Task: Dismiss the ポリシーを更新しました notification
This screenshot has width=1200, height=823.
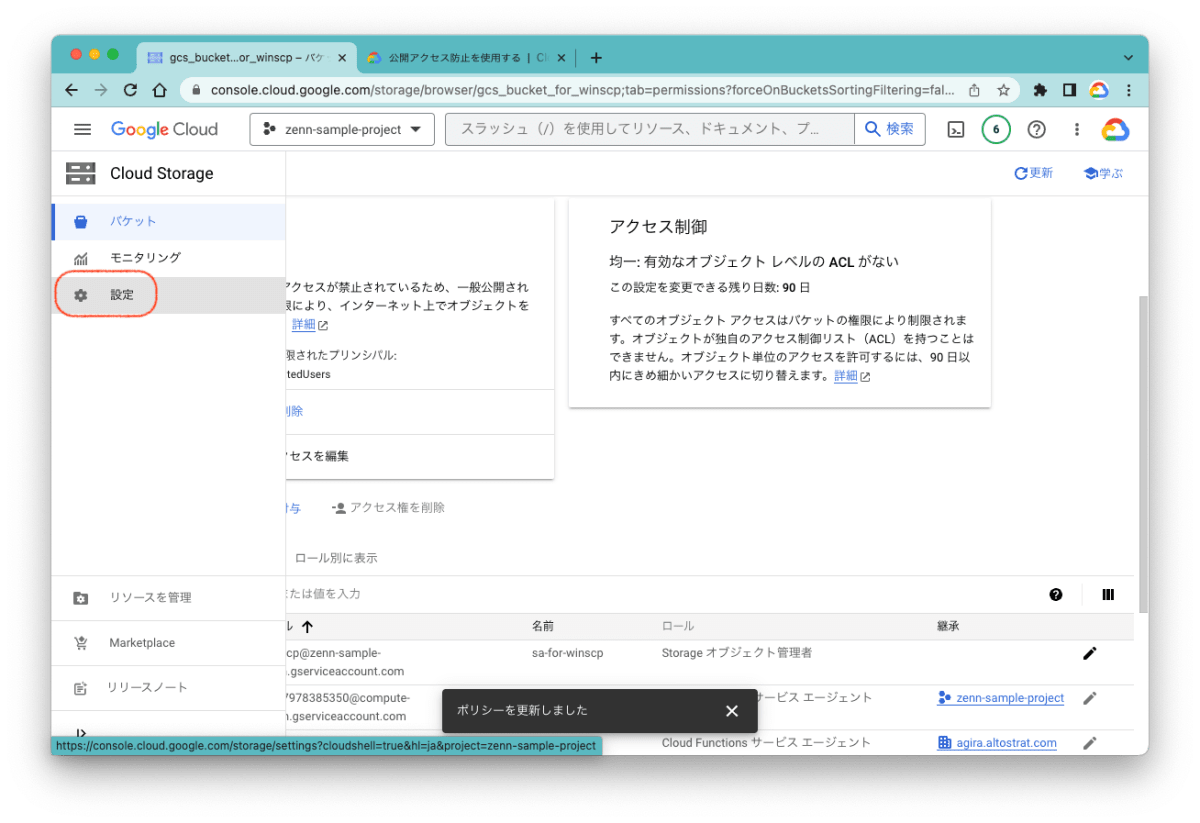Action: click(x=732, y=711)
